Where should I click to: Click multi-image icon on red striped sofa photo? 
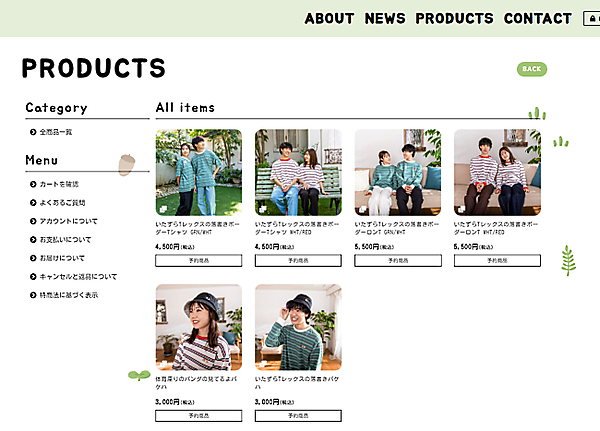[462, 209]
